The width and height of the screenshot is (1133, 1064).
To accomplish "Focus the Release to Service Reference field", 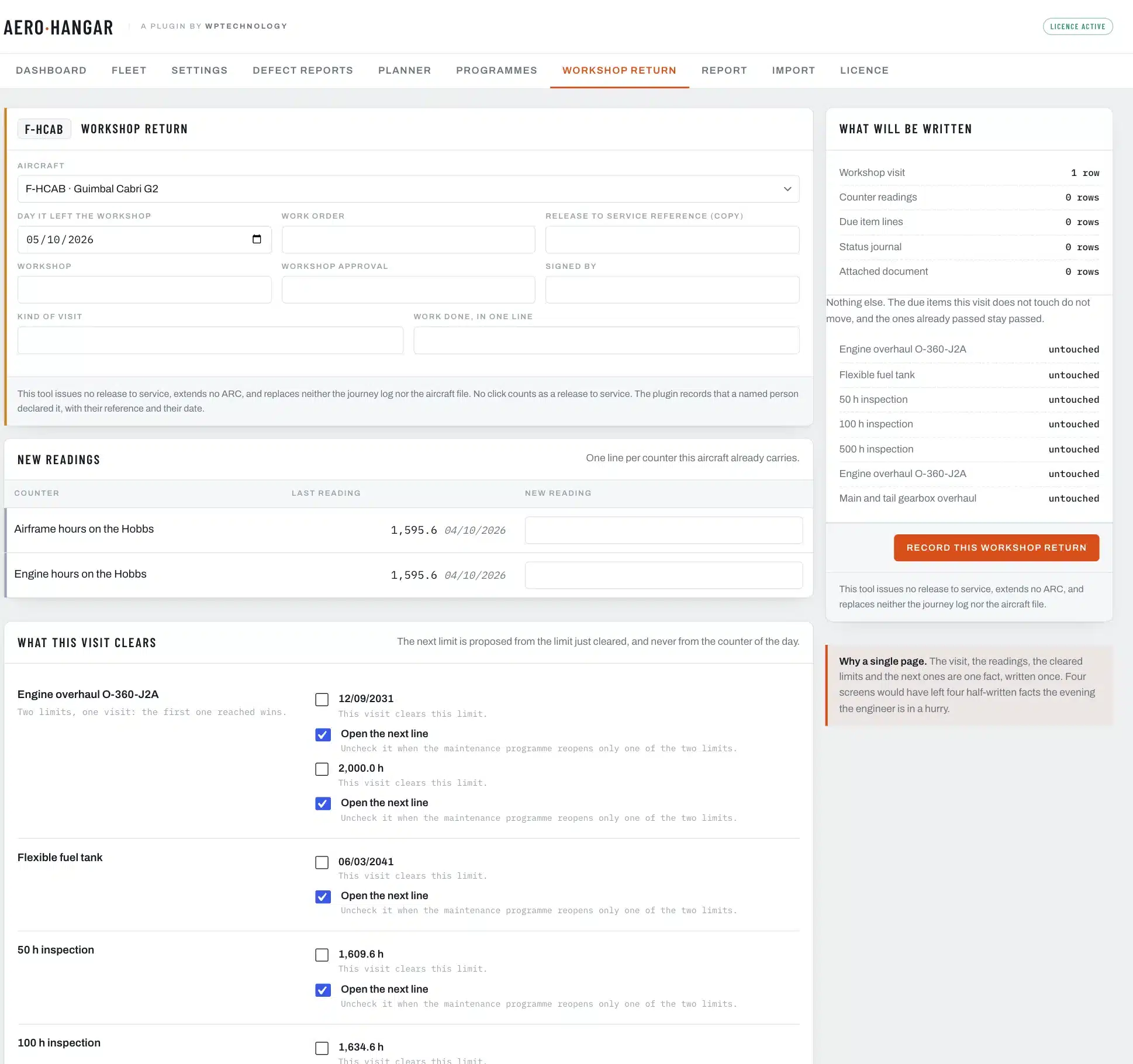I will (x=672, y=240).
